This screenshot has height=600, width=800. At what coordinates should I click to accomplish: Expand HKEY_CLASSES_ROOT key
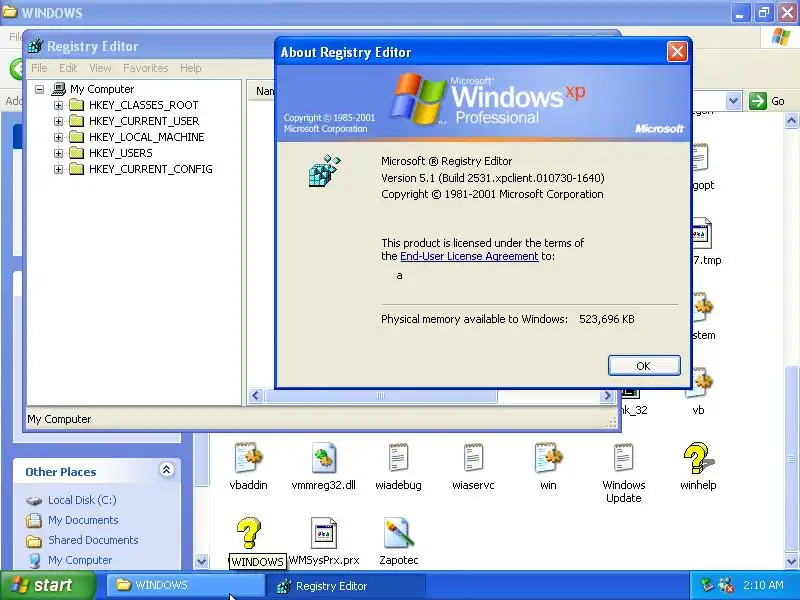click(59, 106)
